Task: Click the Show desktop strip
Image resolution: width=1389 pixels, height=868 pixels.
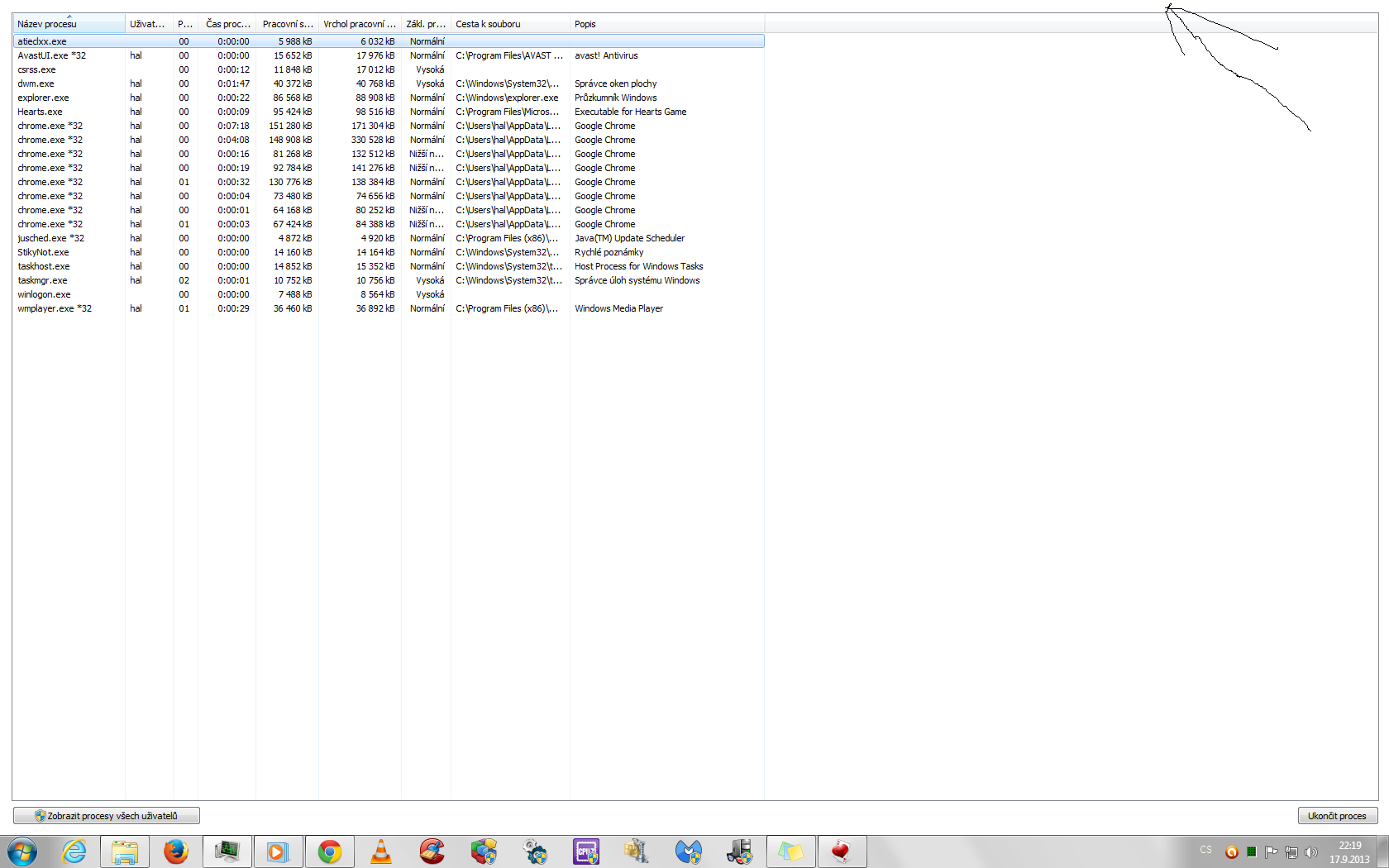Action: [1383, 851]
